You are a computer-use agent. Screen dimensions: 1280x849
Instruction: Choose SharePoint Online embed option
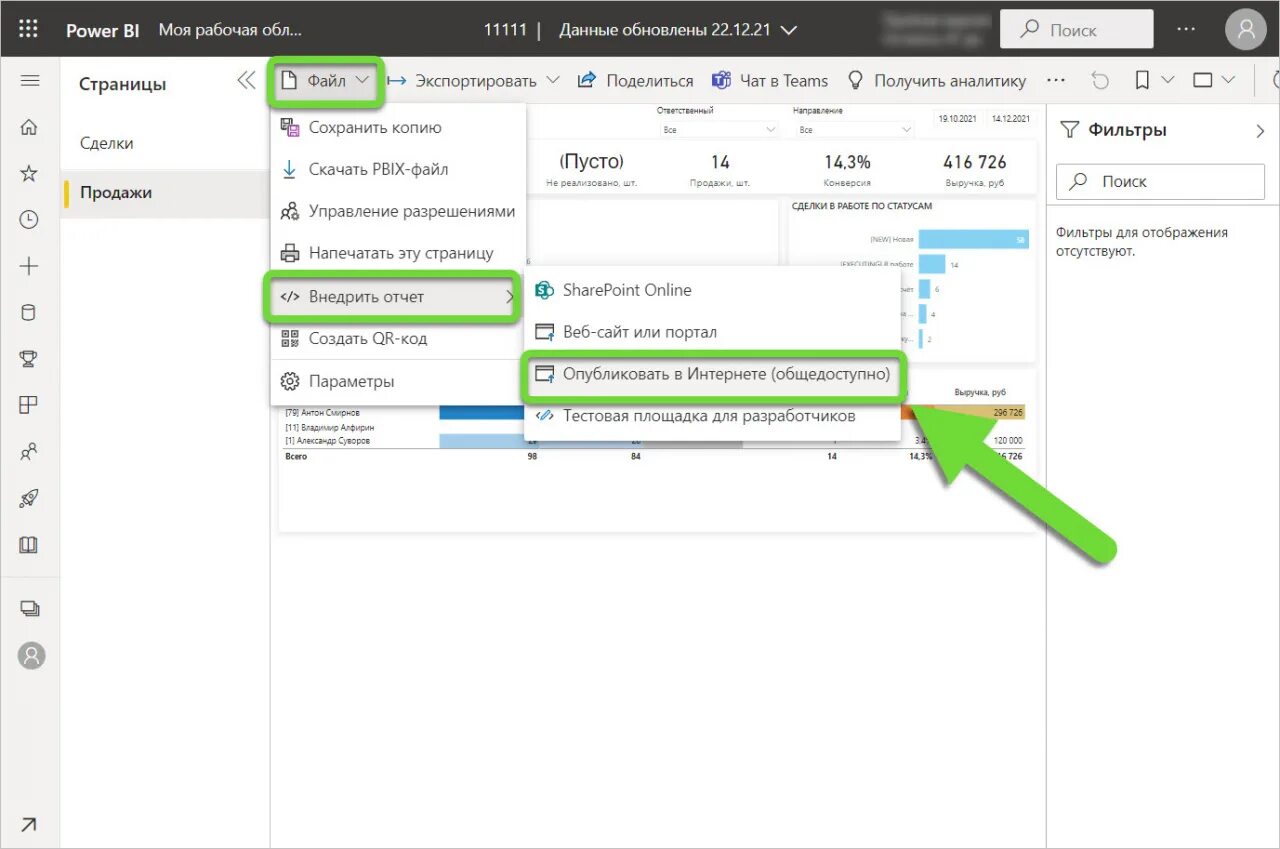point(712,290)
